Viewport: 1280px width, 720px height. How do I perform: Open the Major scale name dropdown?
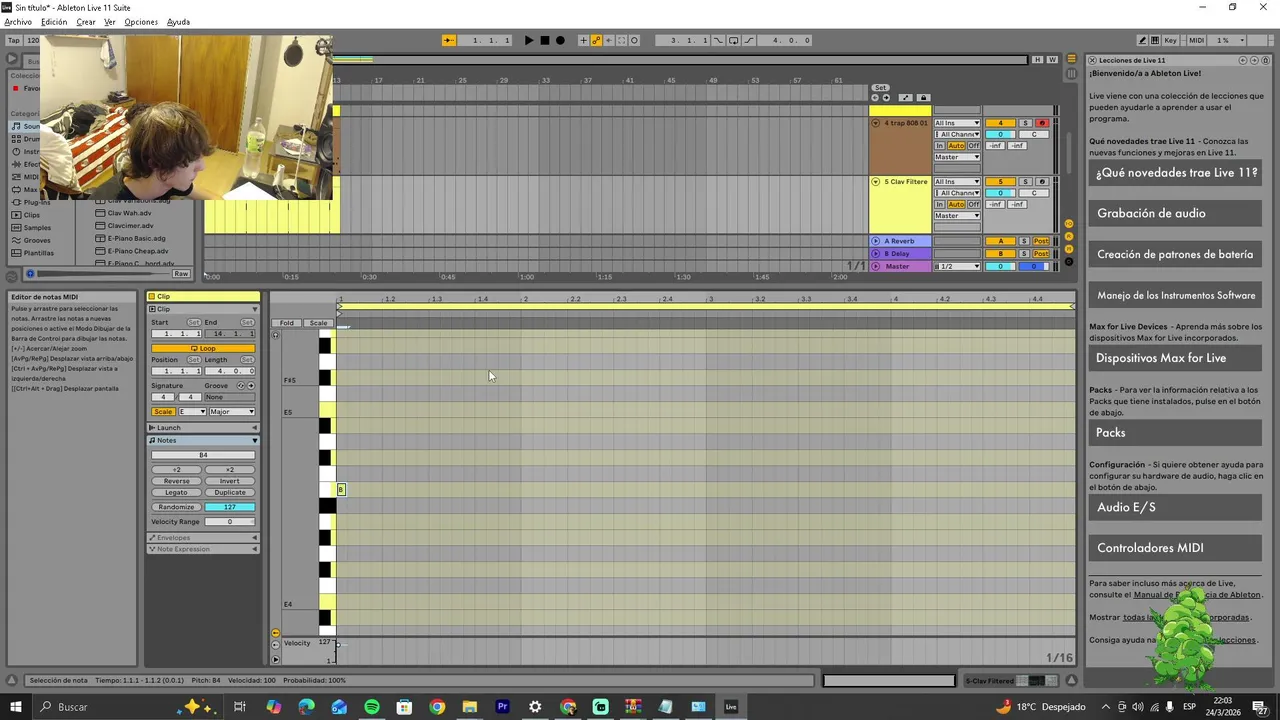click(x=232, y=412)
